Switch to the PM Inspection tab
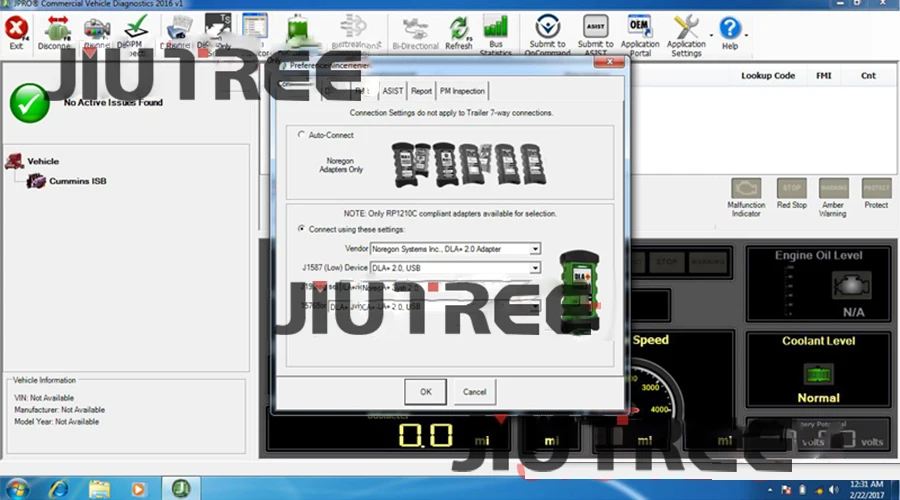Screen dimensions: 900x500 tap(462, 91)
